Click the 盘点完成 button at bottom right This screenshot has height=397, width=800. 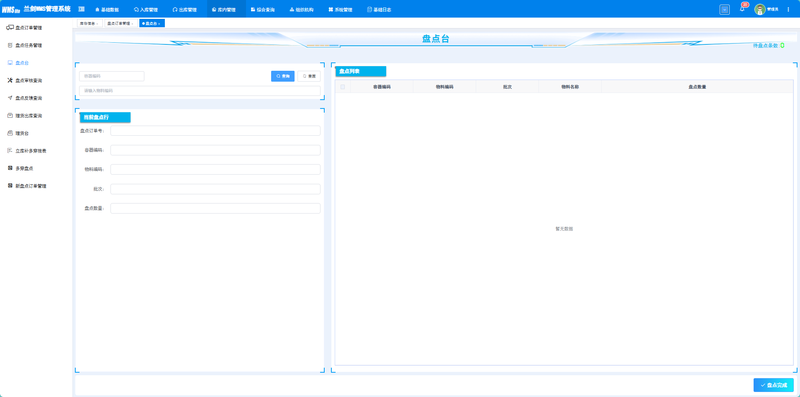pyautogui.click(x=773, y=385)
